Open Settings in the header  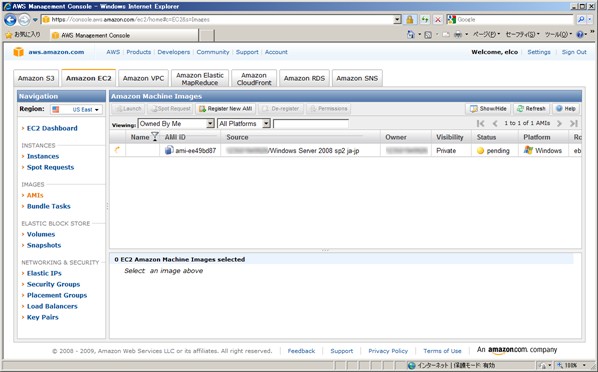click(x=539, y=52)
